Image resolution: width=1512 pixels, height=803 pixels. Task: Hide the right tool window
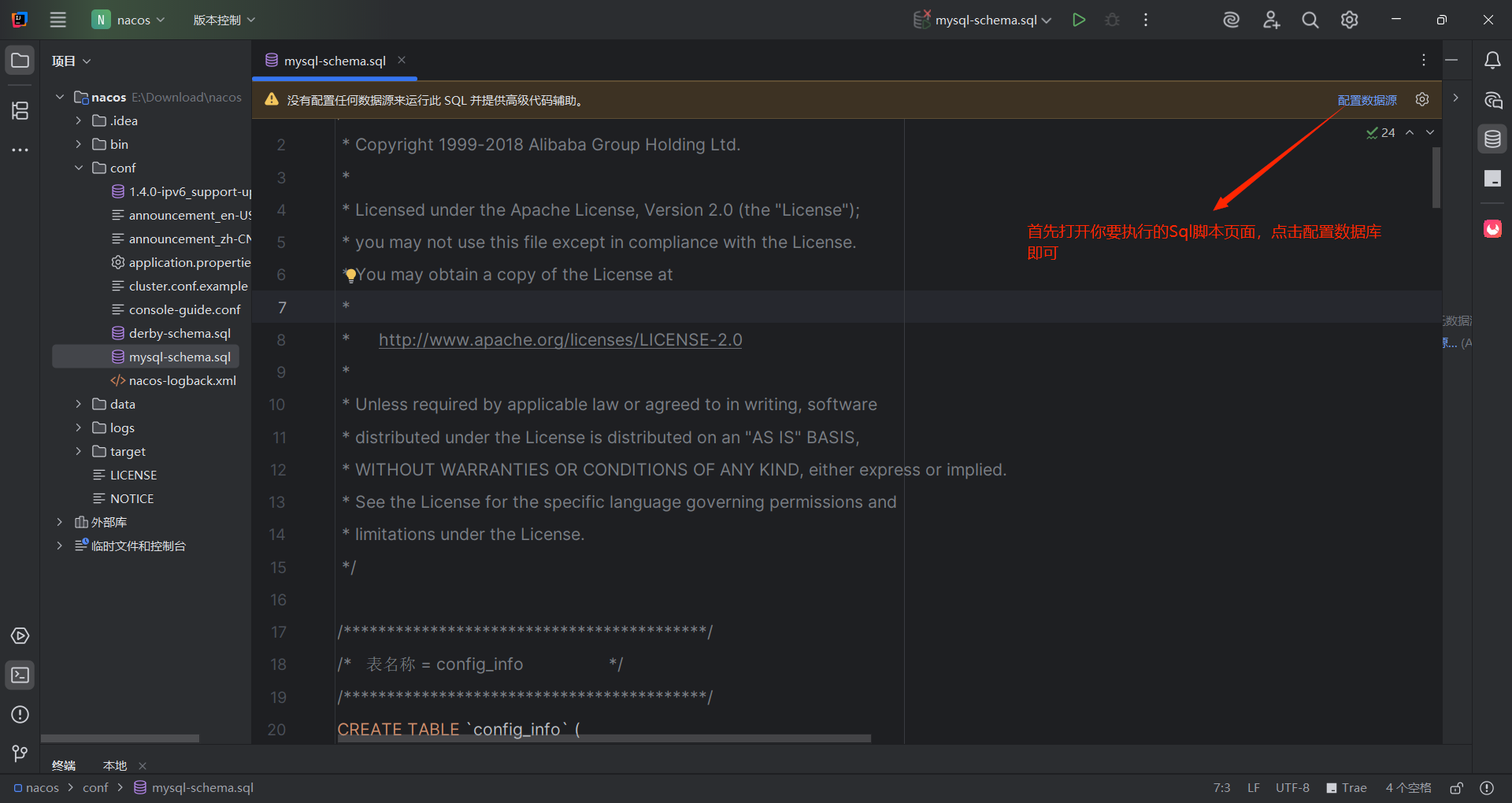(x=1451, y=60)
